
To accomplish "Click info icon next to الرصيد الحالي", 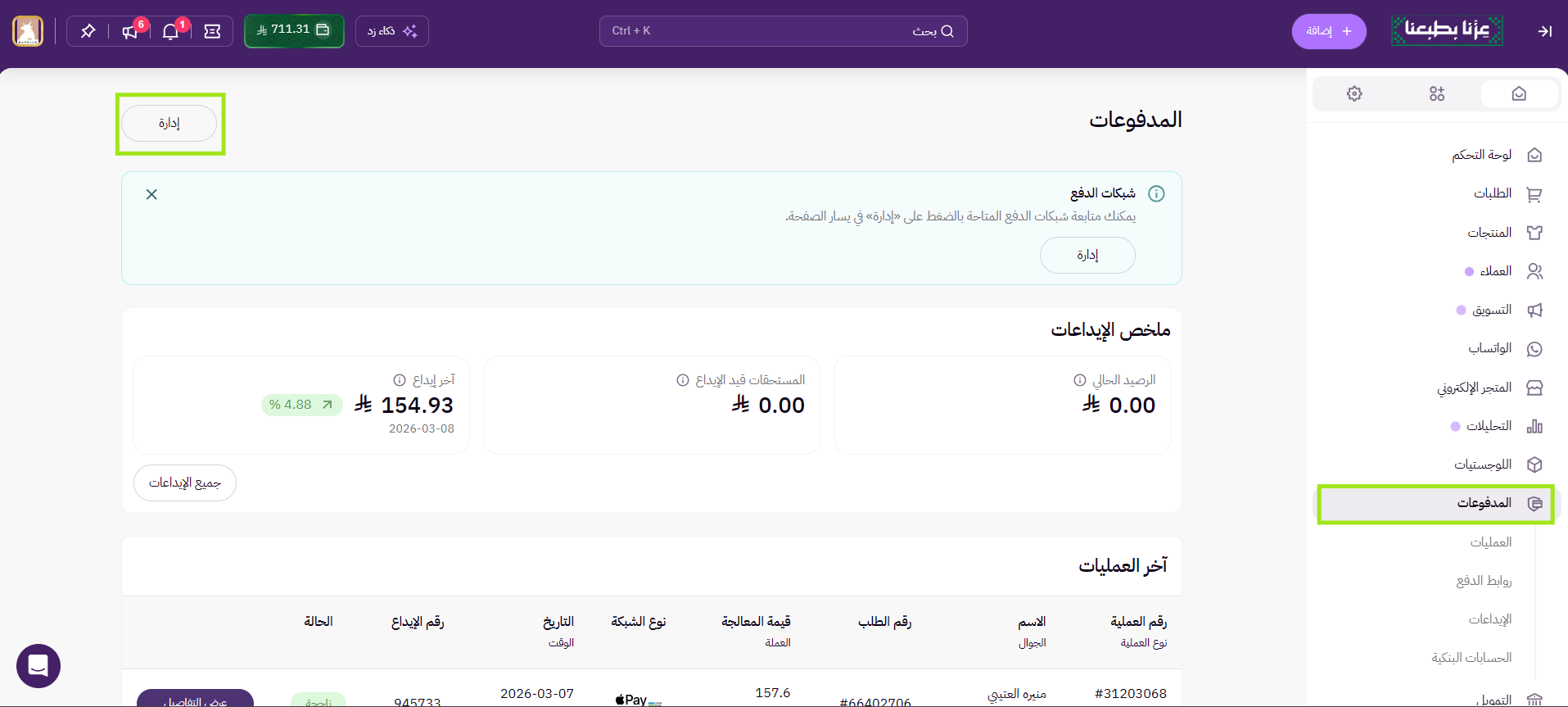I will [x=1080, y=380].
